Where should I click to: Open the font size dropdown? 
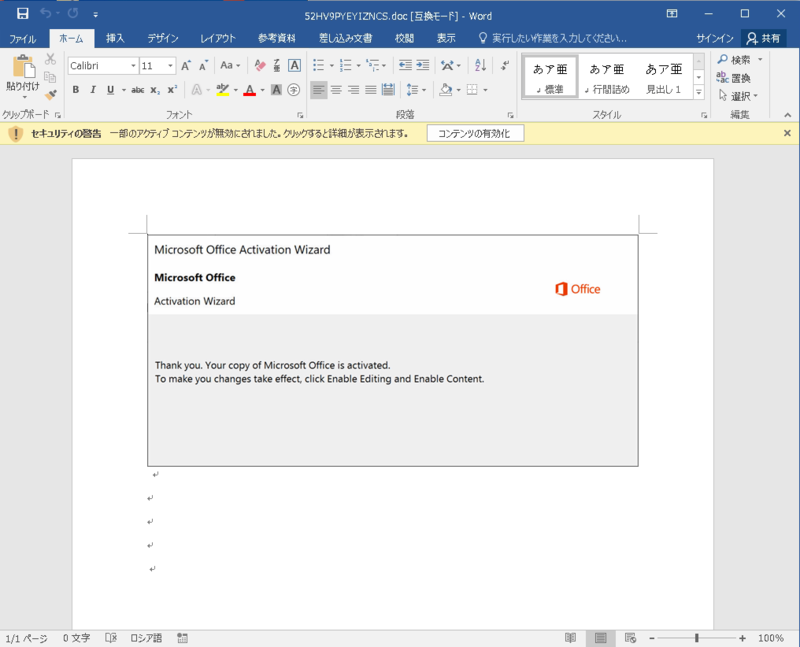(170, 66)
